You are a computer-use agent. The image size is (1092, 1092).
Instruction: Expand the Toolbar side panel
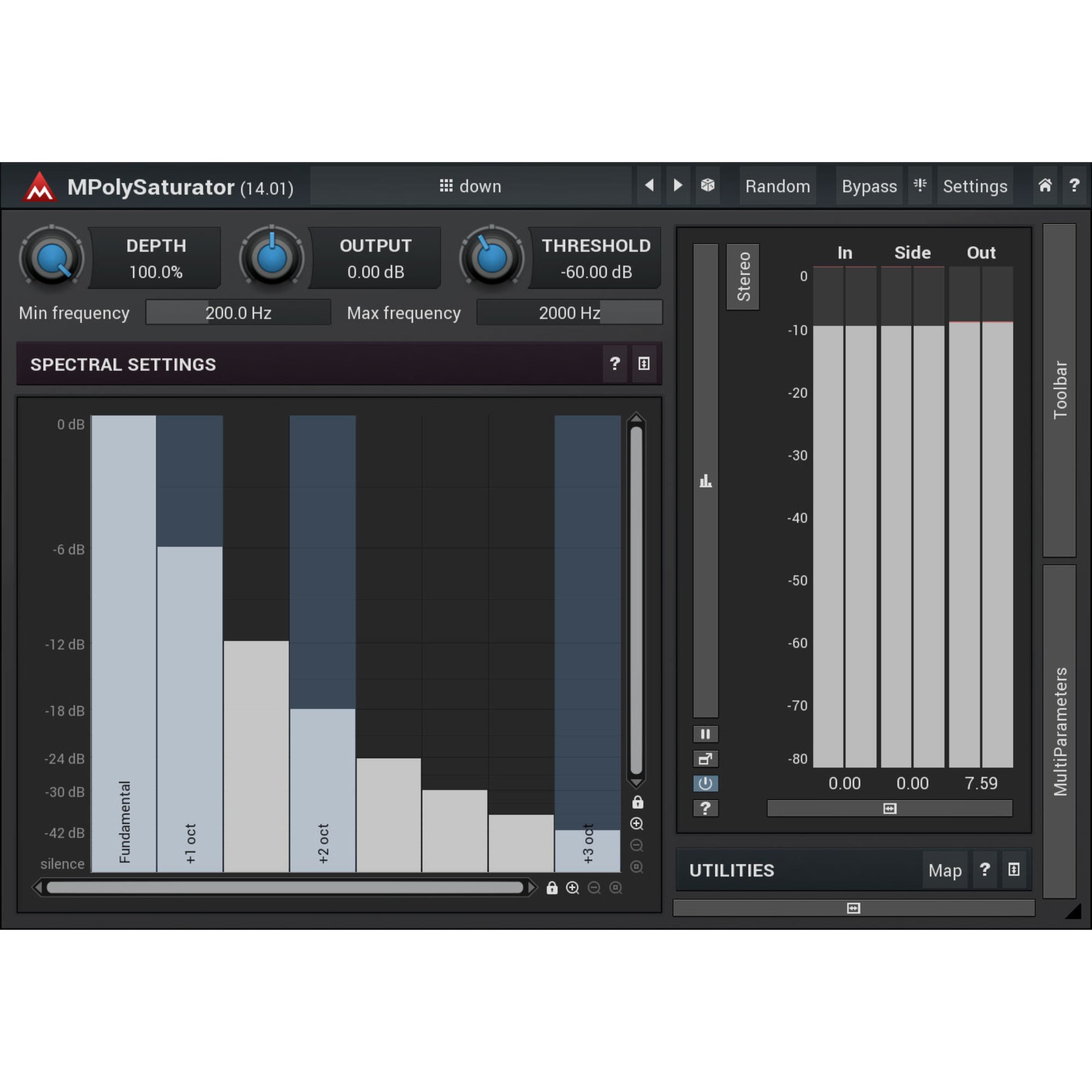click(x=1060, y=390)
